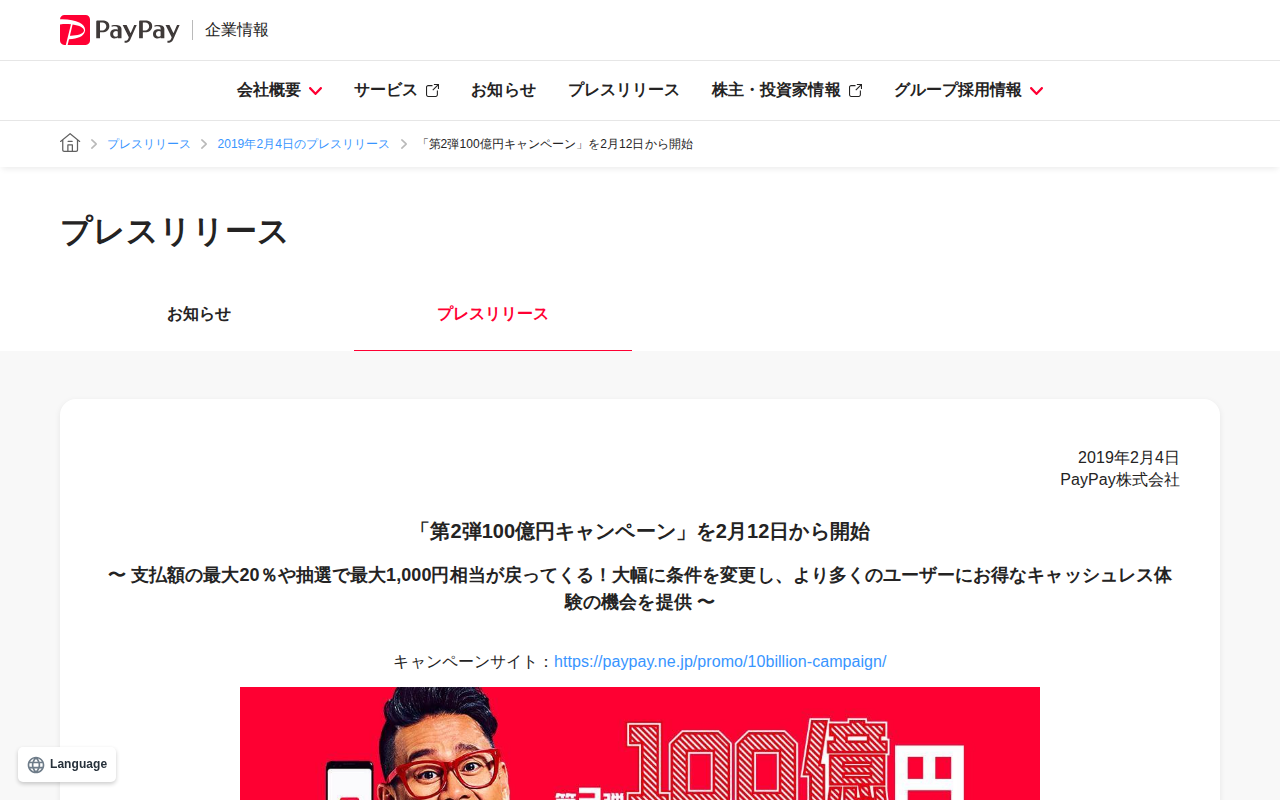This screenshot has height=800, width=1280.
Task: Click the subtitle starting 支払額の最大20%
Action: (640, 589)
